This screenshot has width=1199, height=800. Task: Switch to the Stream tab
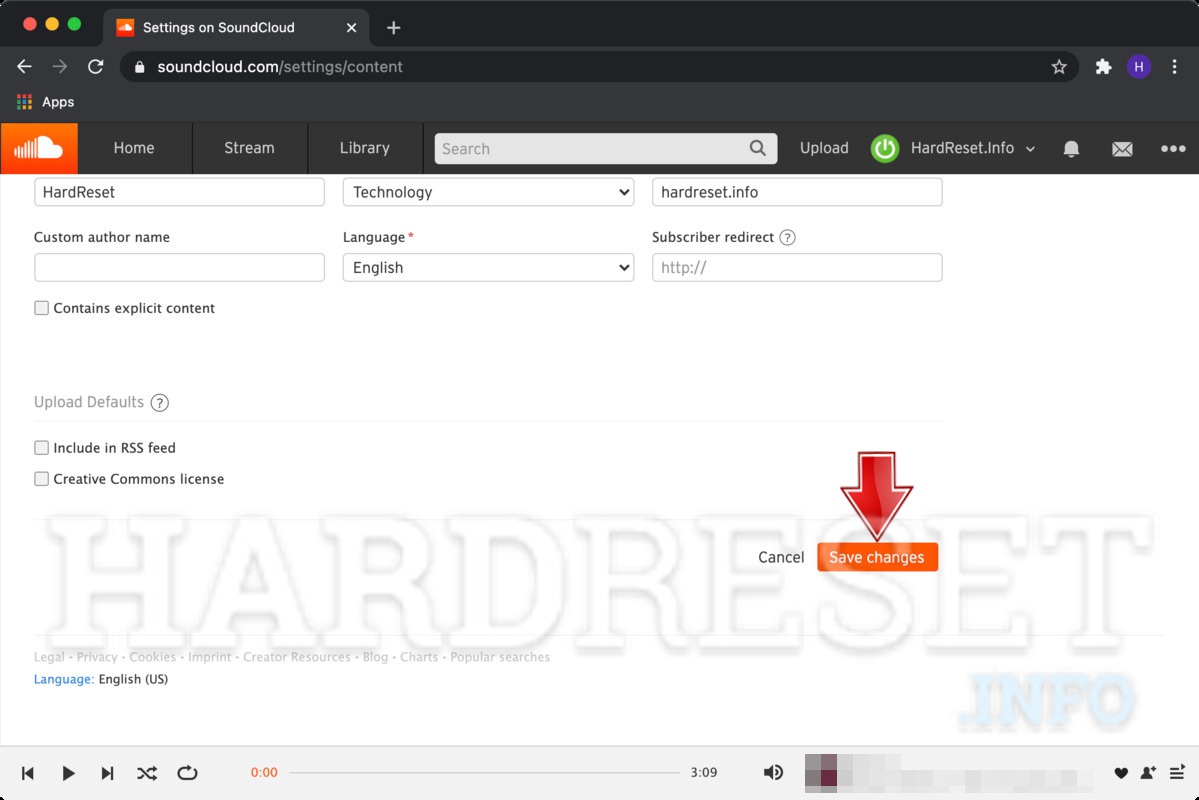248,147
